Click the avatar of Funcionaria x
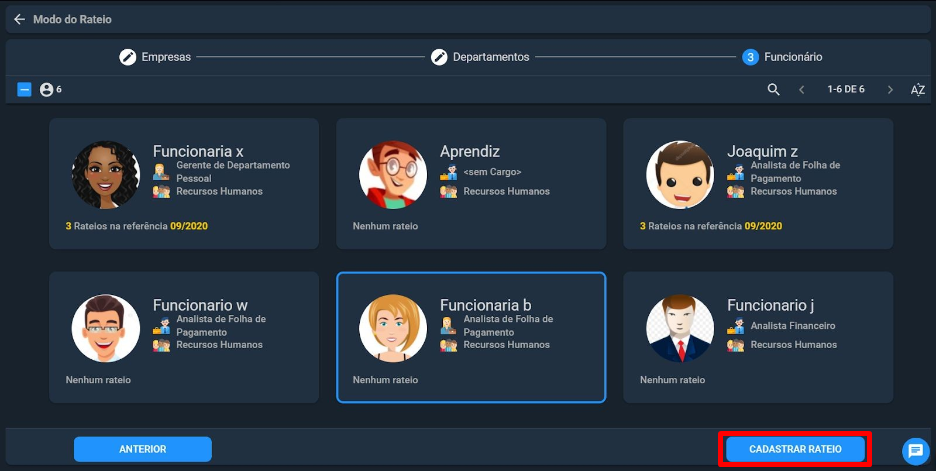Screen dimensions: 936x472 [x=106, y=175]
